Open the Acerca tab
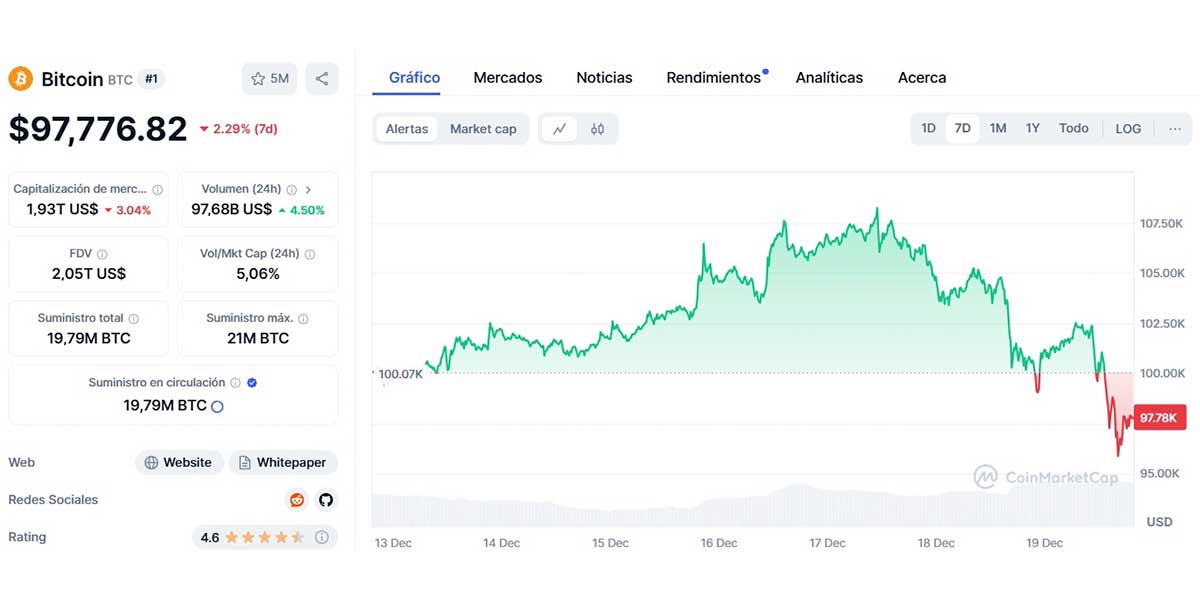1200x600 pixels. point(922,78)
